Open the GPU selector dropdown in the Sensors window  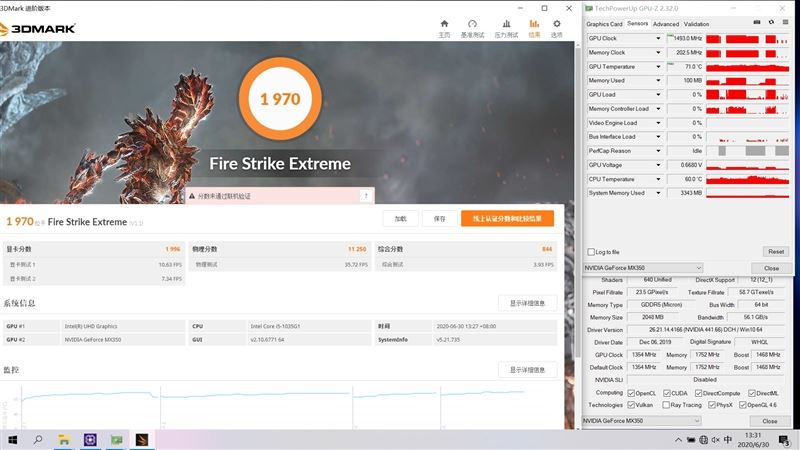[643, 268]
